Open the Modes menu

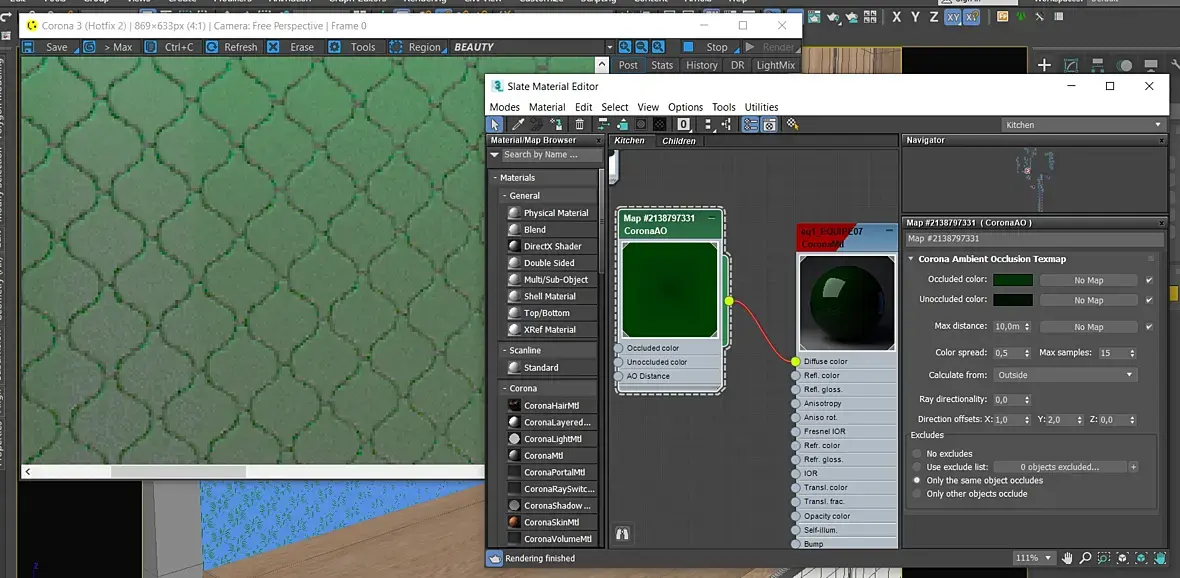pos(504,107)
